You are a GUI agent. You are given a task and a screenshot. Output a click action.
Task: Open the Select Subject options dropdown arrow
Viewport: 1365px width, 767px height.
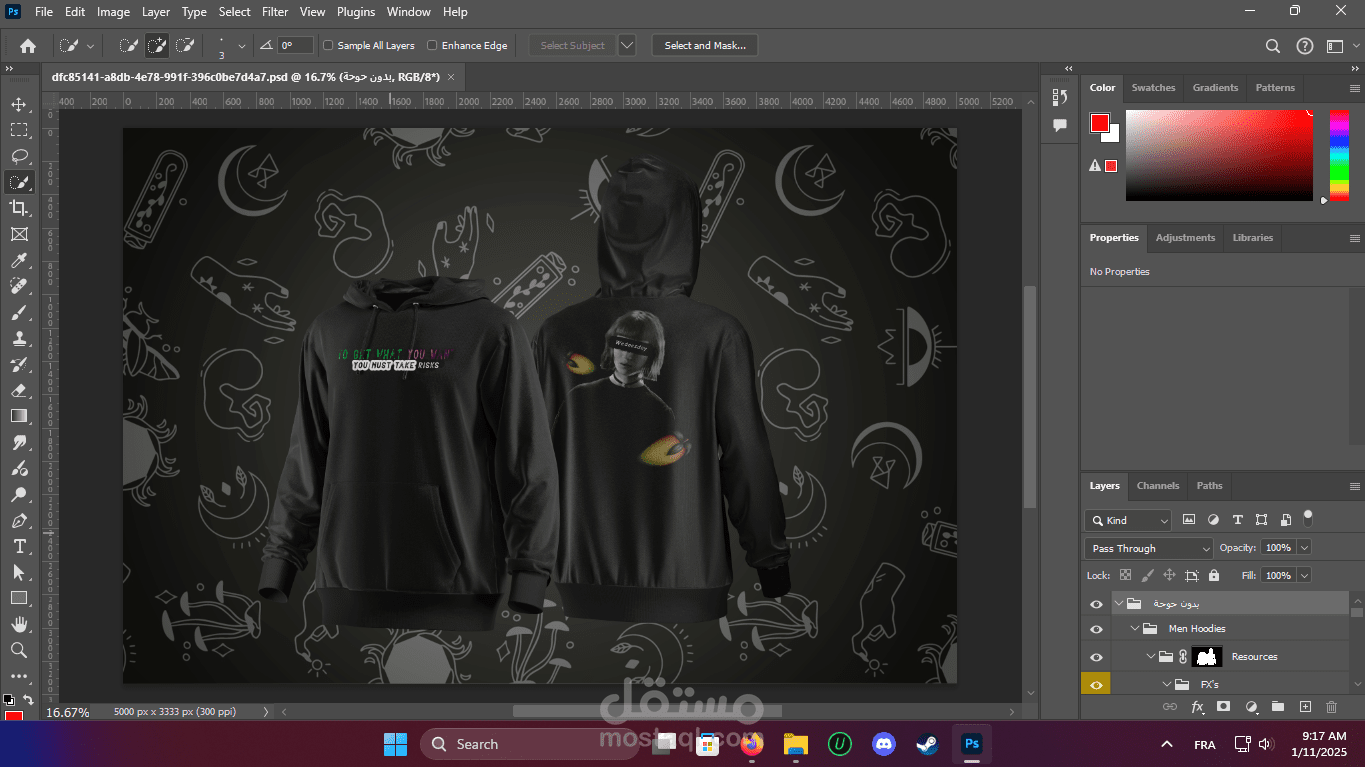(x=627, y=45)
